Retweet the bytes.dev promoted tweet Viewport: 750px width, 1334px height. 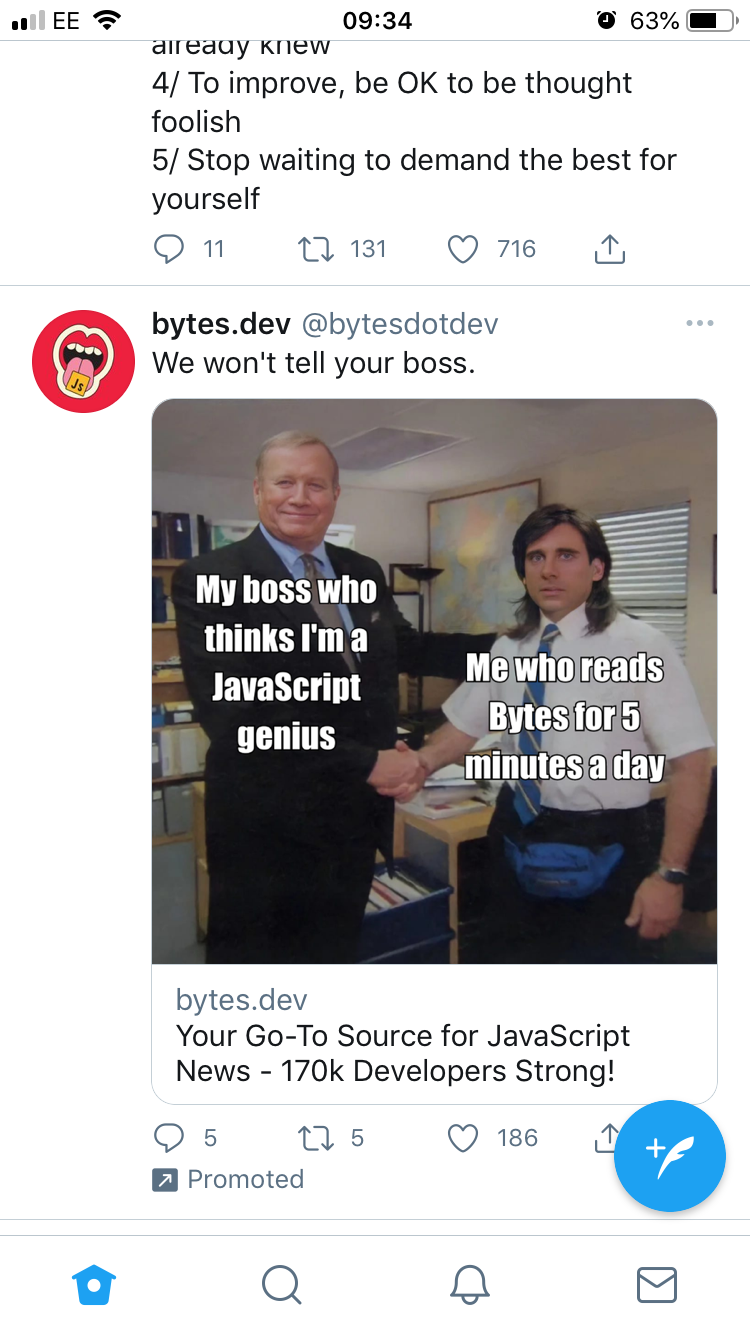pos(317,1138)
